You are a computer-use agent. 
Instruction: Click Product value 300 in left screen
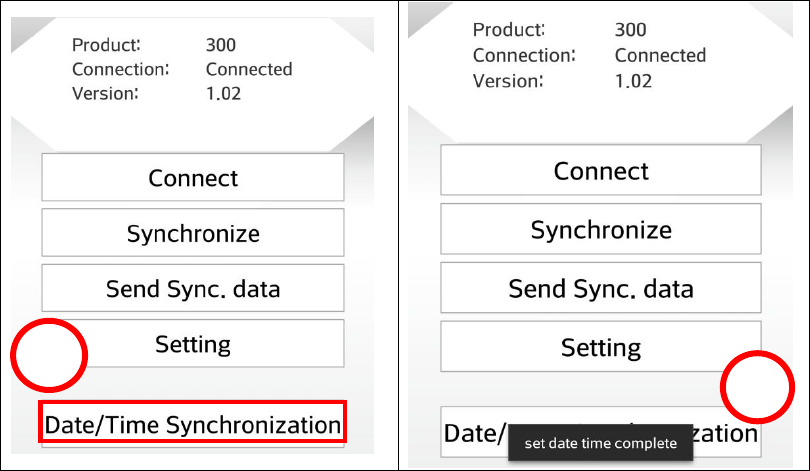click(x=221, y=45)
